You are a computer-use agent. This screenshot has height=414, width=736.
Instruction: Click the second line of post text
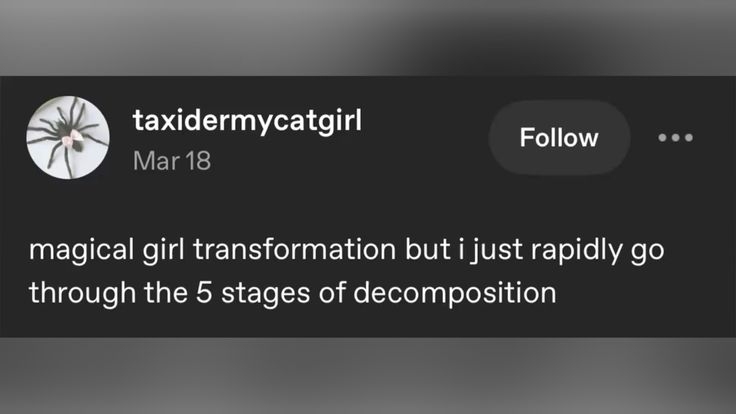pos(291,293)
